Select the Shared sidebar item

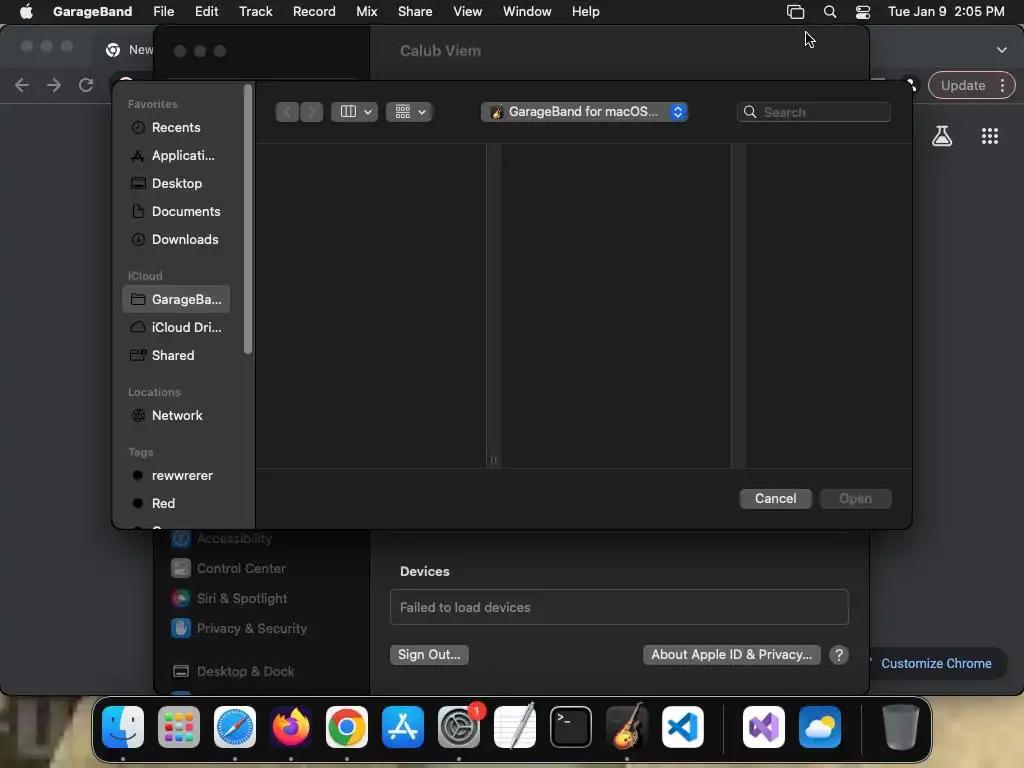tap(175, 355)
